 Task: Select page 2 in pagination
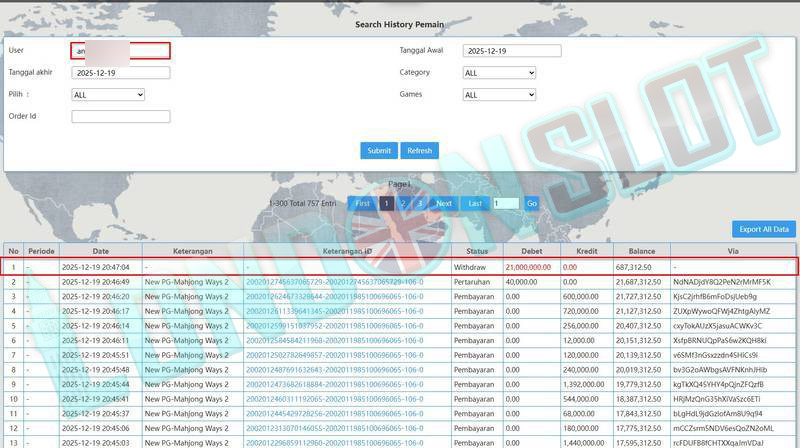tap(403, 203)
